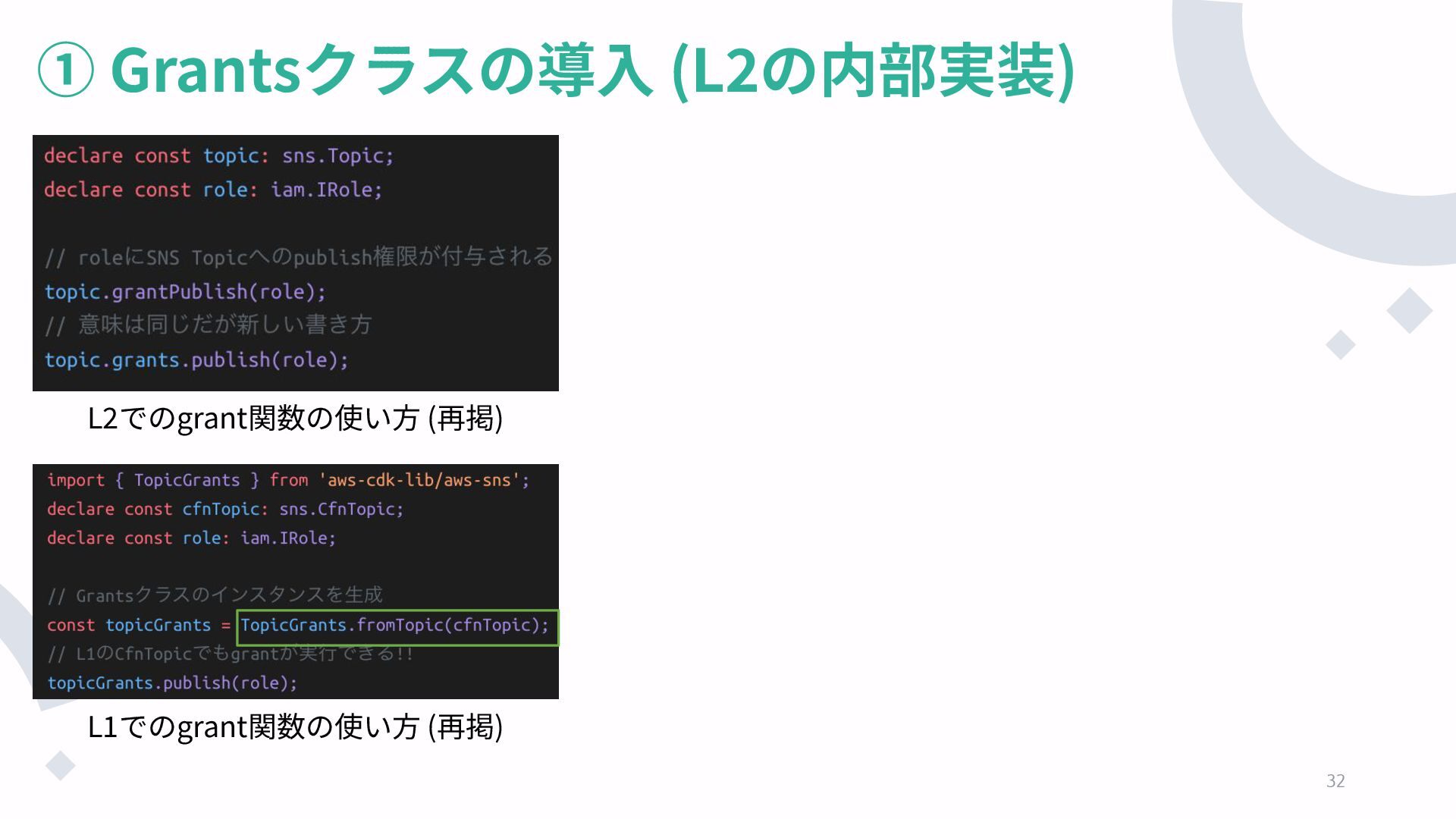Click the comment about role publish permission

[x=298, y=258]
